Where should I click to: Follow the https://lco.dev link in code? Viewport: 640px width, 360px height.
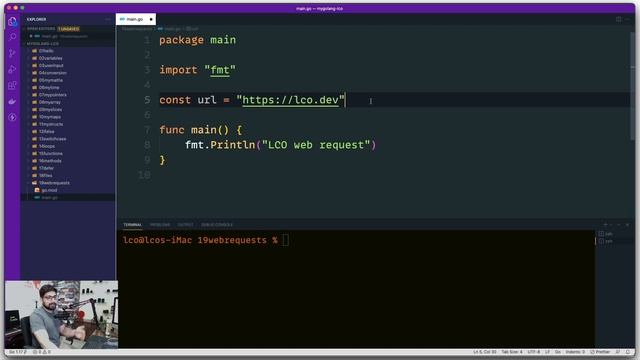pos(290,100)
